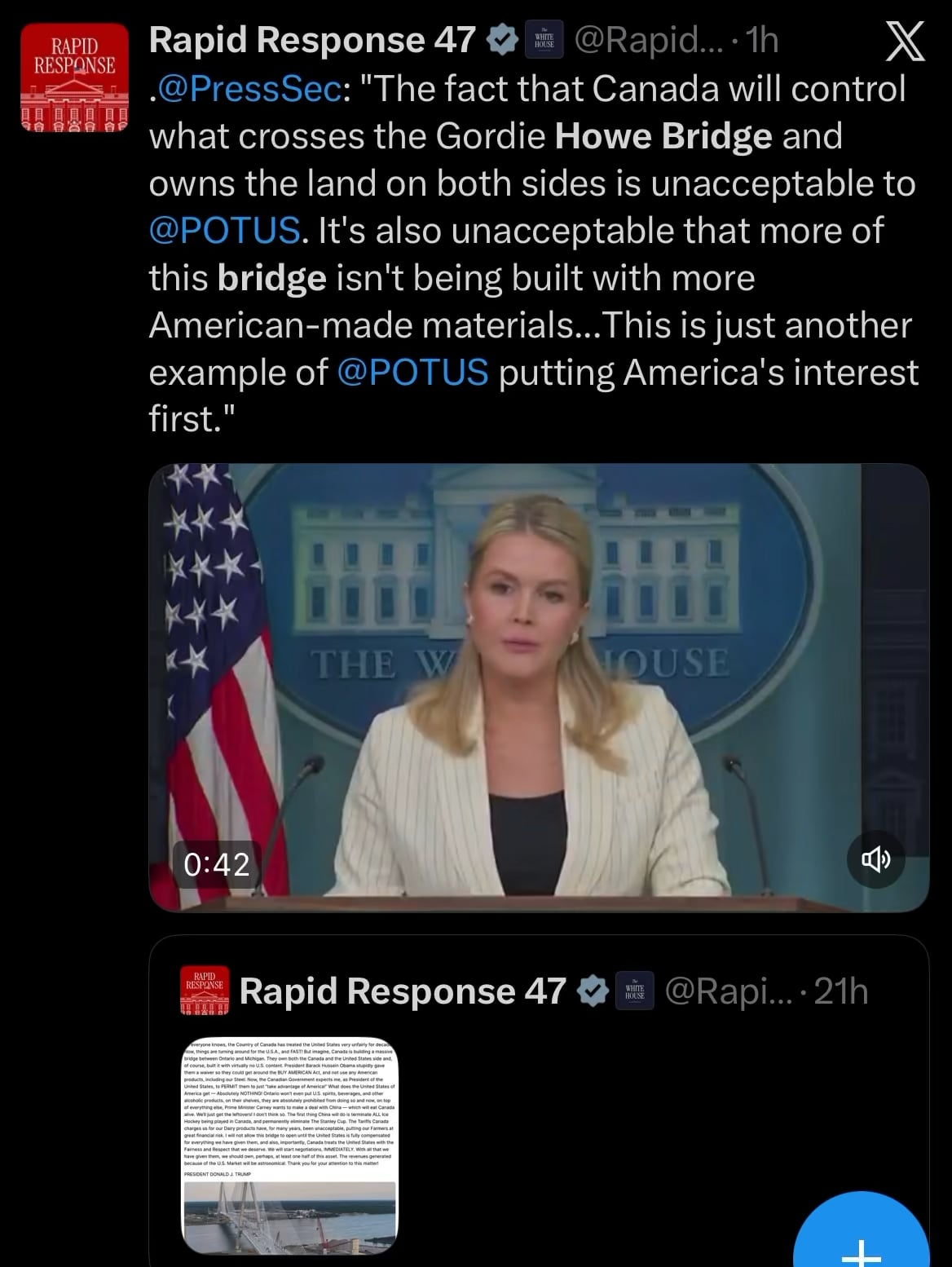Open the @POTUS mention after "unacceptable to"
952x1267 pixels.
coord(225,231)
